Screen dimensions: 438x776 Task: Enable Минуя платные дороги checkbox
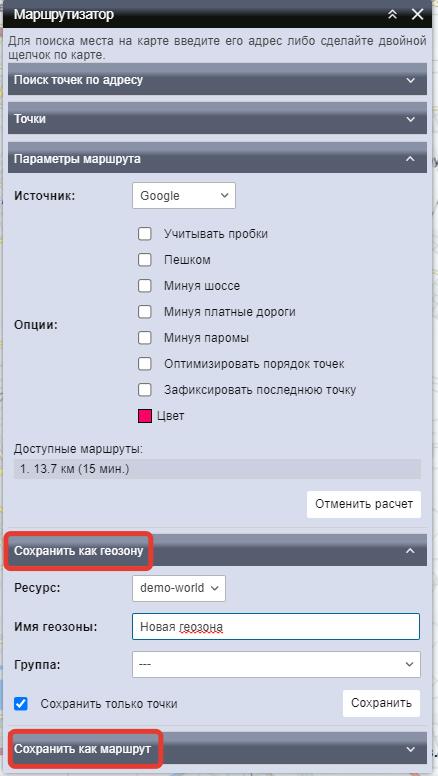point(145,312)
